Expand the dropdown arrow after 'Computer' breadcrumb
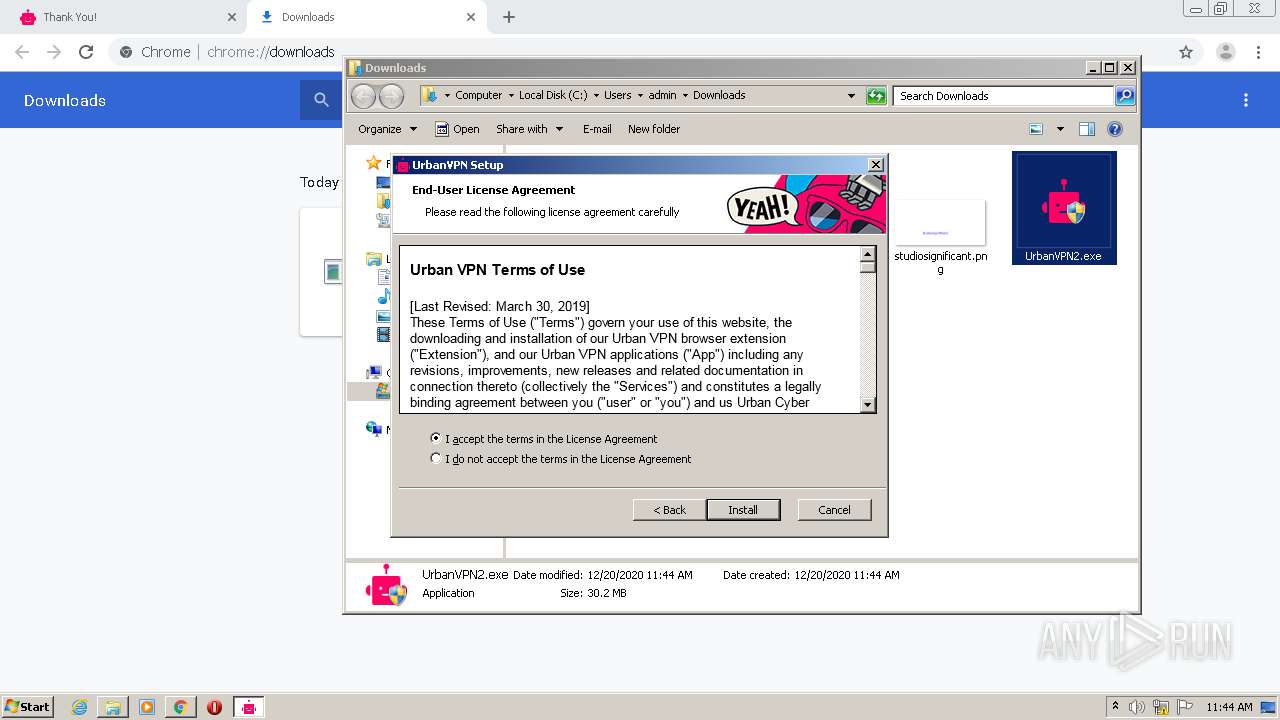The height and width of the screenshot is (720, 1280). coord(511,96)
